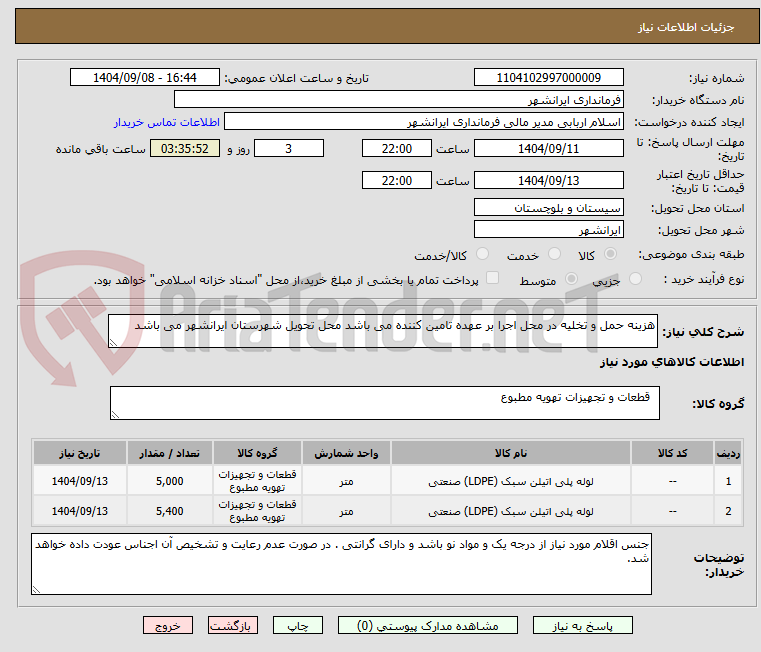Click the گروه کالا textarea قطعات و تجهیزات

click(384, 403)
